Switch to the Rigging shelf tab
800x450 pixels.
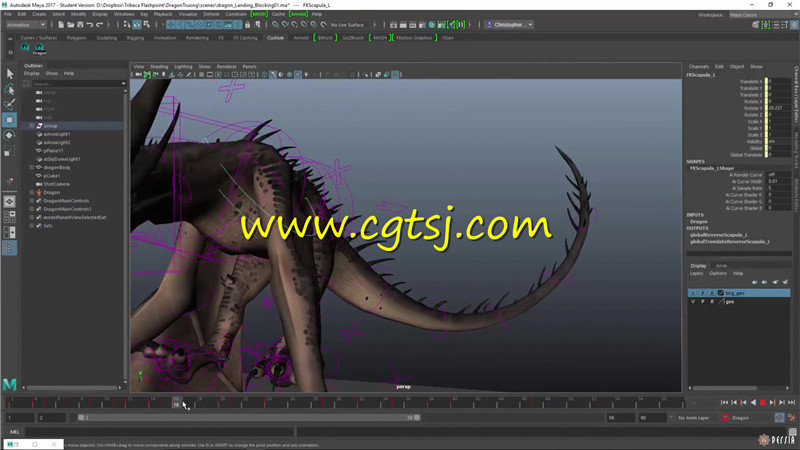[x=135, y=38]
